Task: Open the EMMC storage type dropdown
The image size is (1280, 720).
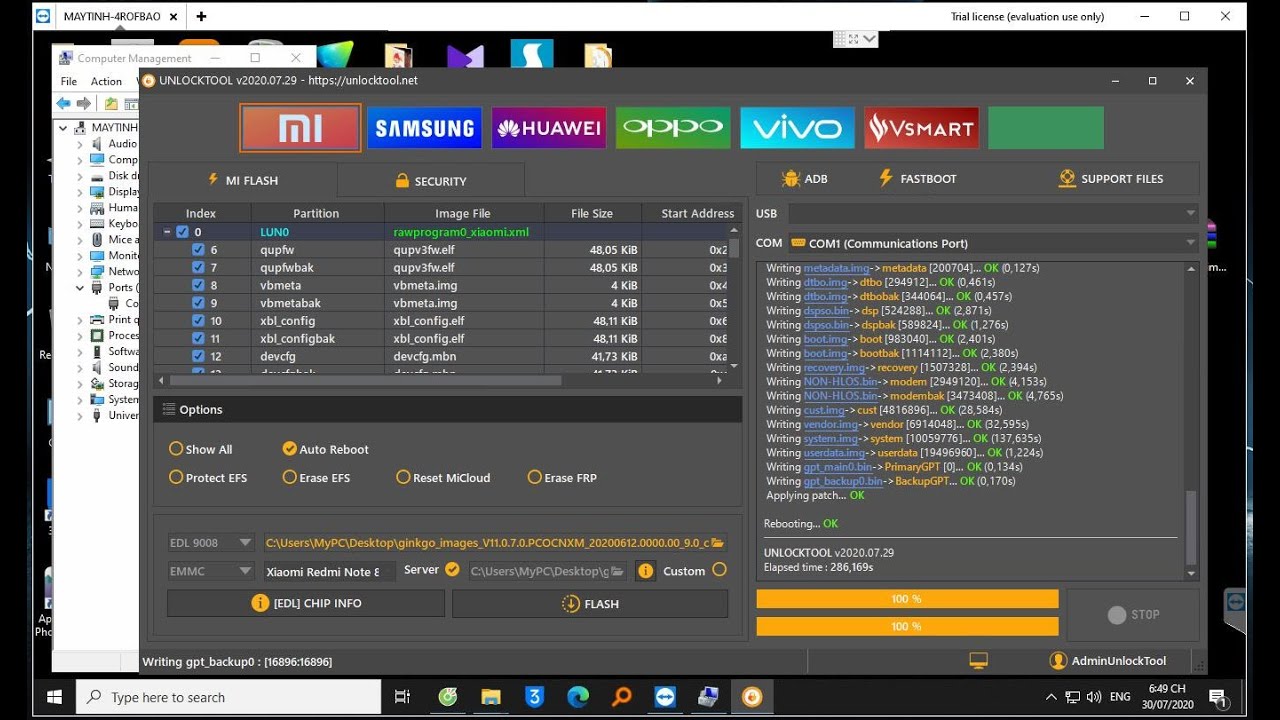Action: (x=211, y=571)
